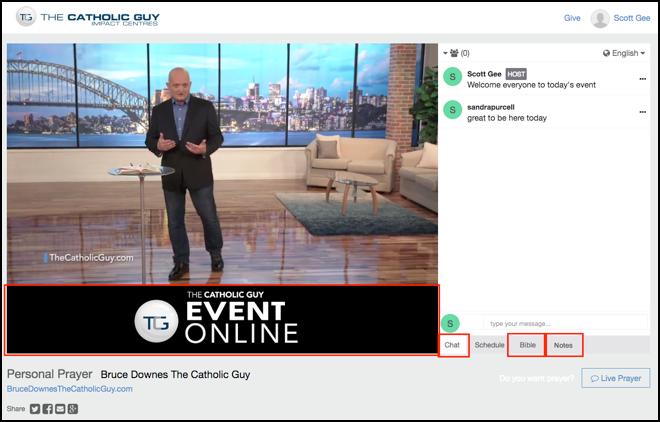Switch to the Bible tab
Screen dimensions: 660x422
pyautogui.click(x=527, y=345)
